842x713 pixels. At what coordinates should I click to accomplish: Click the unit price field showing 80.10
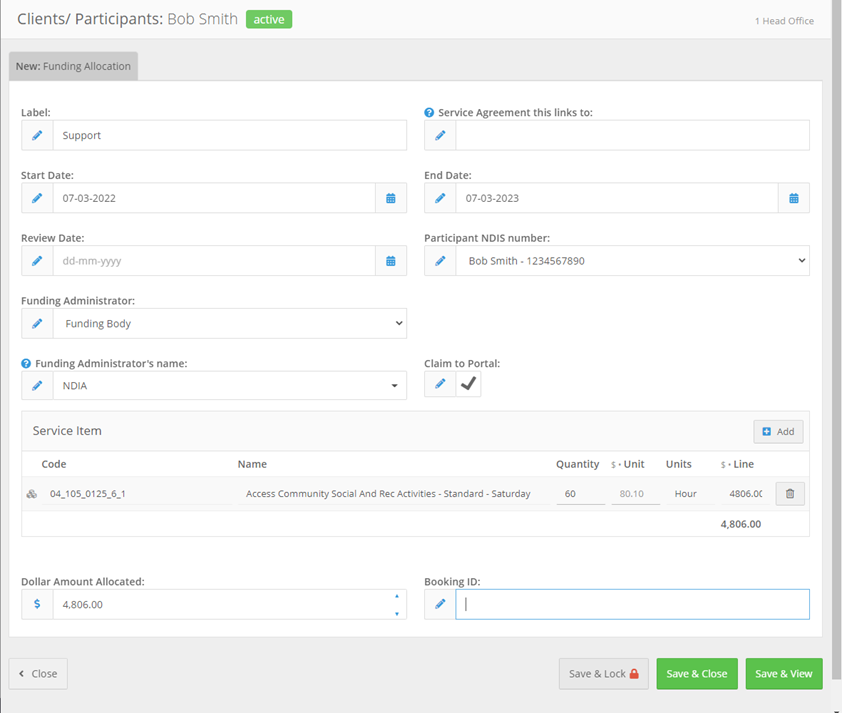coord(635,493)
